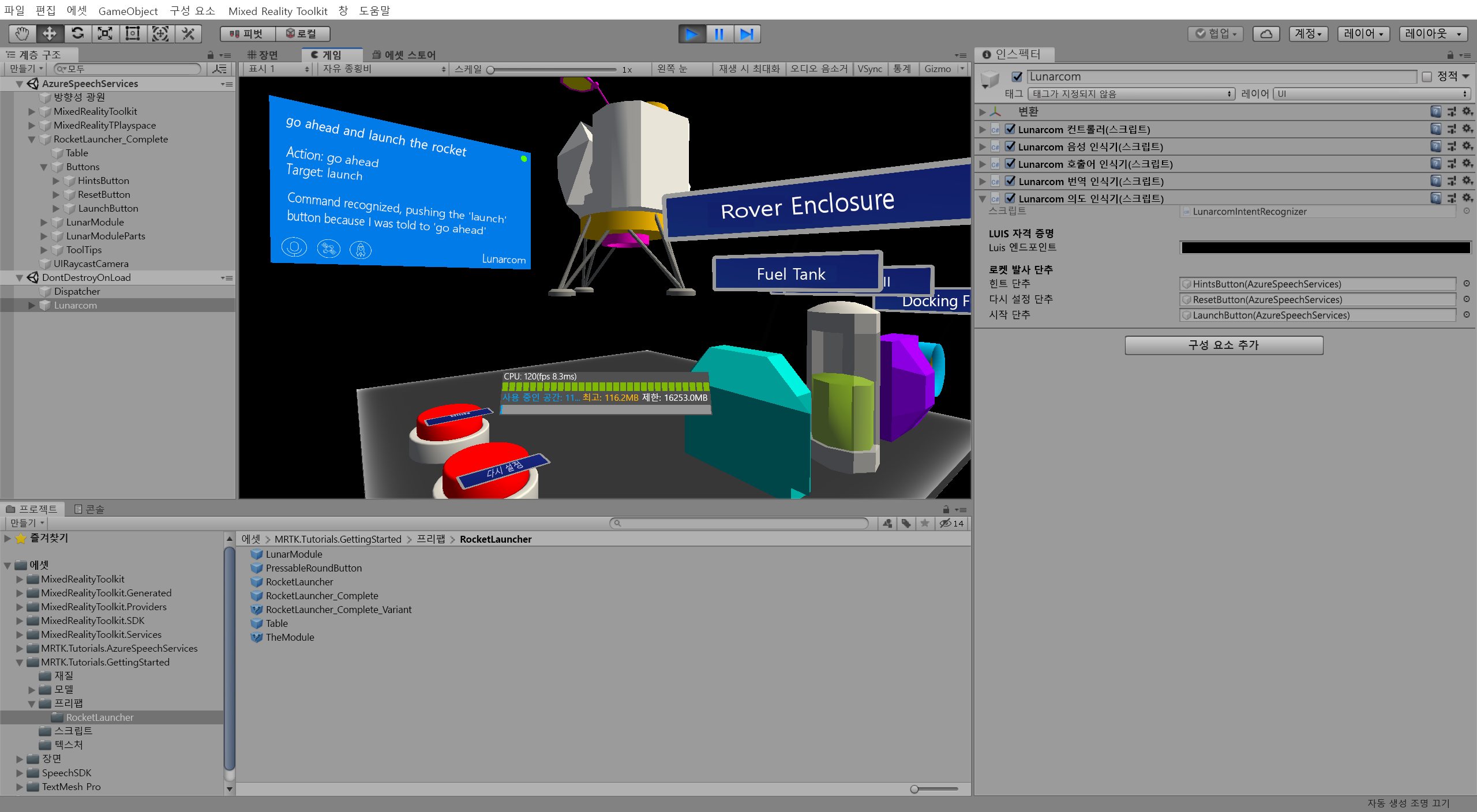Select the Move tool
This screenshot has height=812, width=1477.
tap(50, 33)
